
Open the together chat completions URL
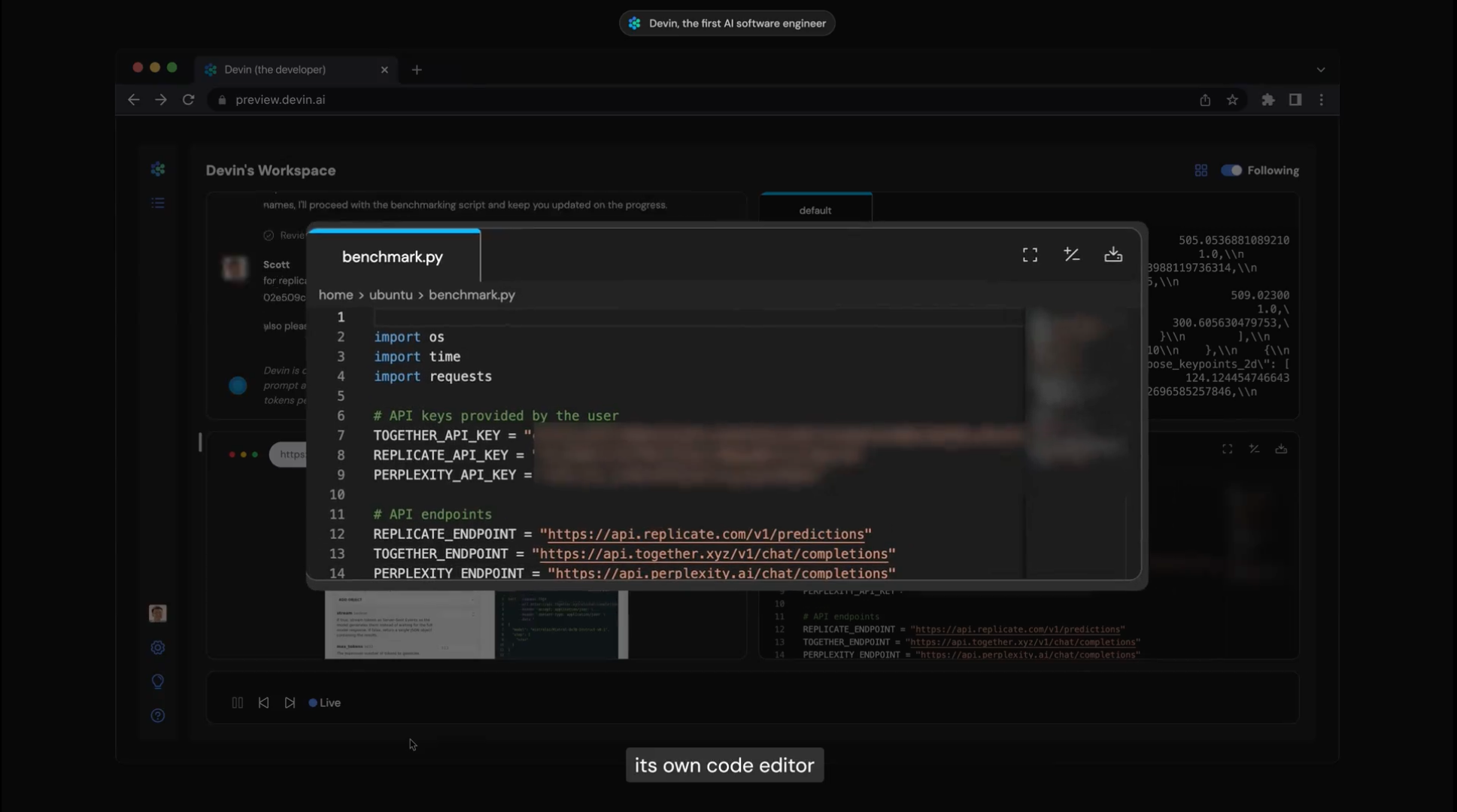713,553
